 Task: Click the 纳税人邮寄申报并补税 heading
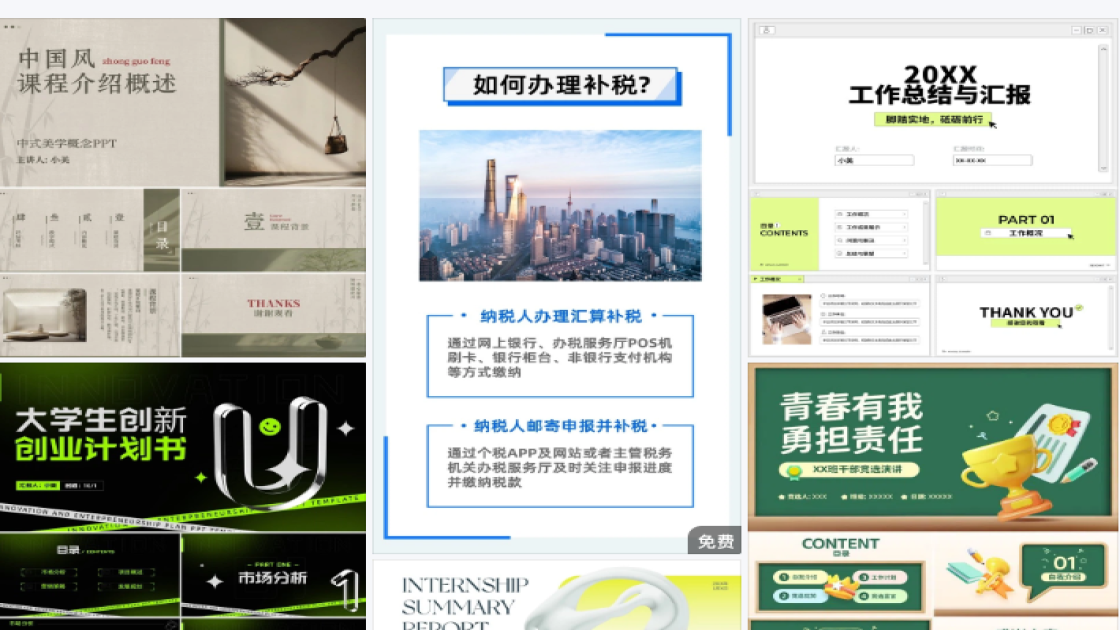pyautogui.click(x=561, y=426)
